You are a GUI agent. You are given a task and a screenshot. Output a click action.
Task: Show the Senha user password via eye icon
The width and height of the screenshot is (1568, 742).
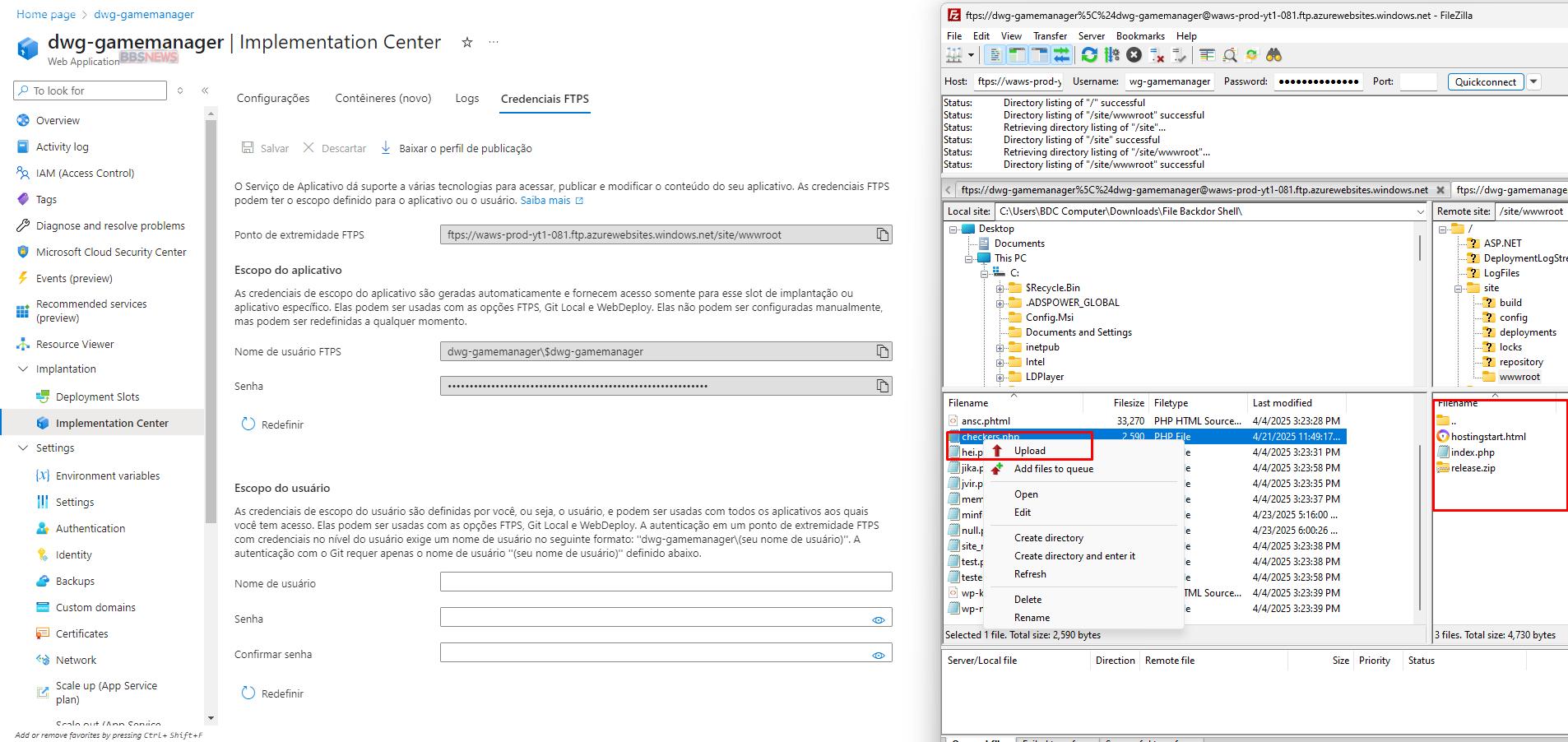[x=878, y=619]
